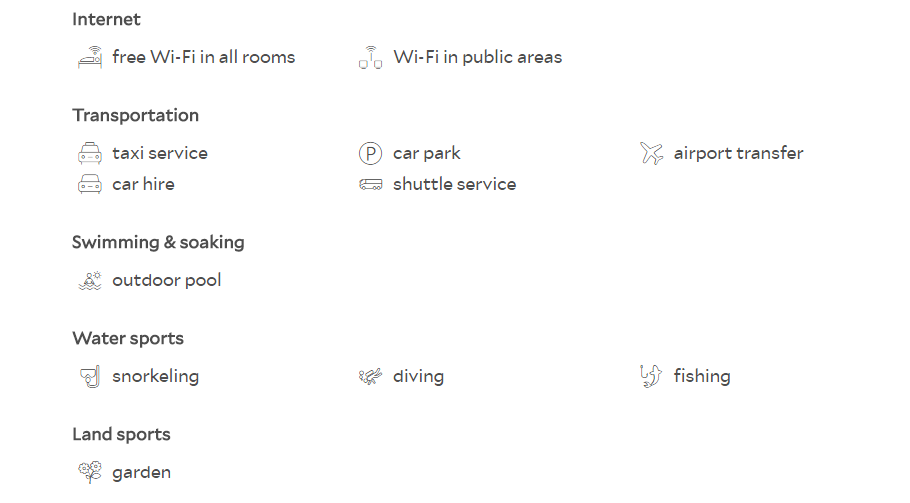Select the 'free Wi-Fi in all rooms' text

[x=204, y=57]
